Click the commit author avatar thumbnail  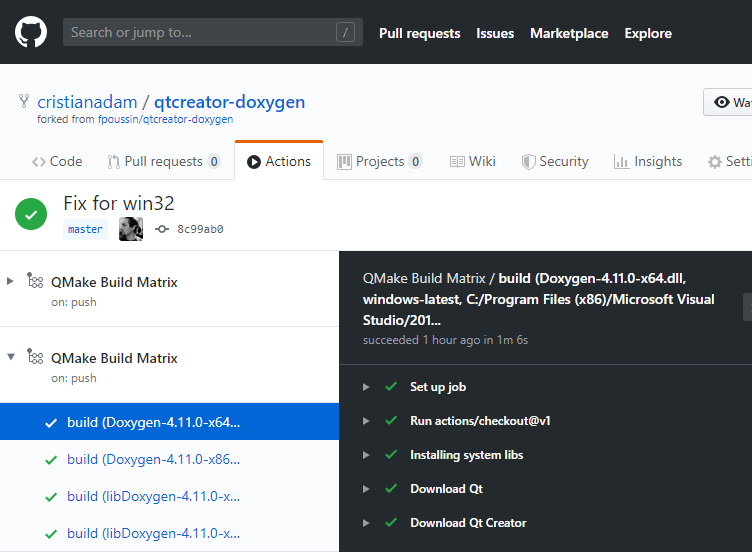tap(131, 229)
